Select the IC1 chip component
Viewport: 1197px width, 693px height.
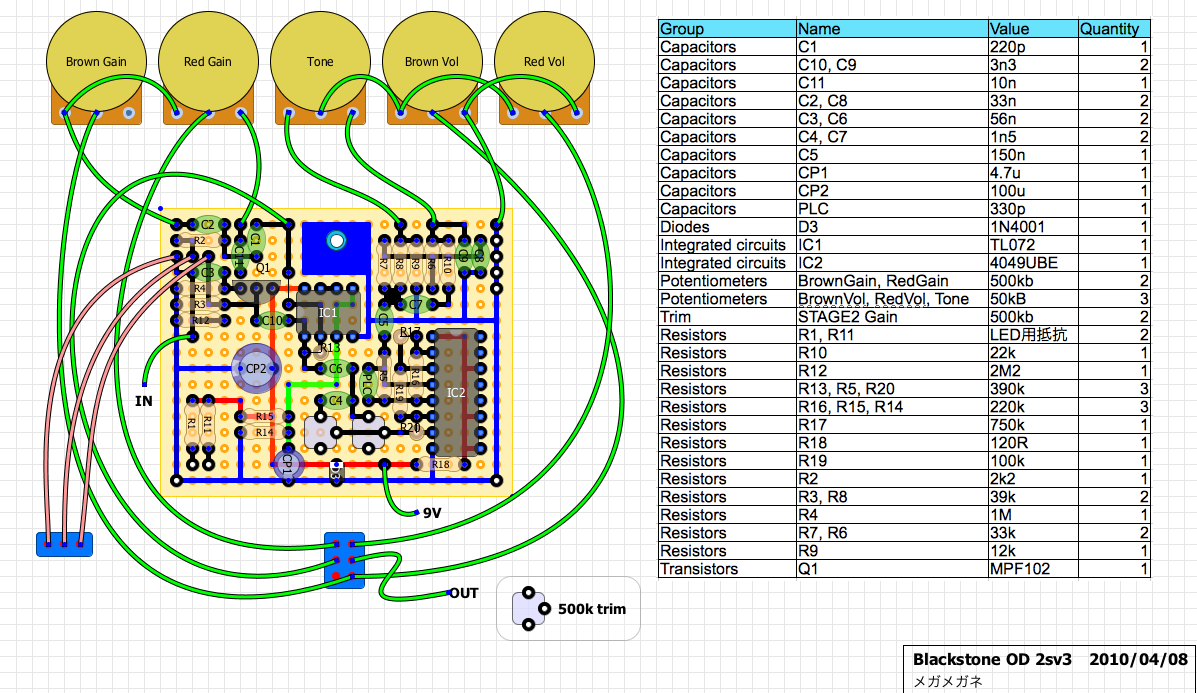[x=327, y=311]
